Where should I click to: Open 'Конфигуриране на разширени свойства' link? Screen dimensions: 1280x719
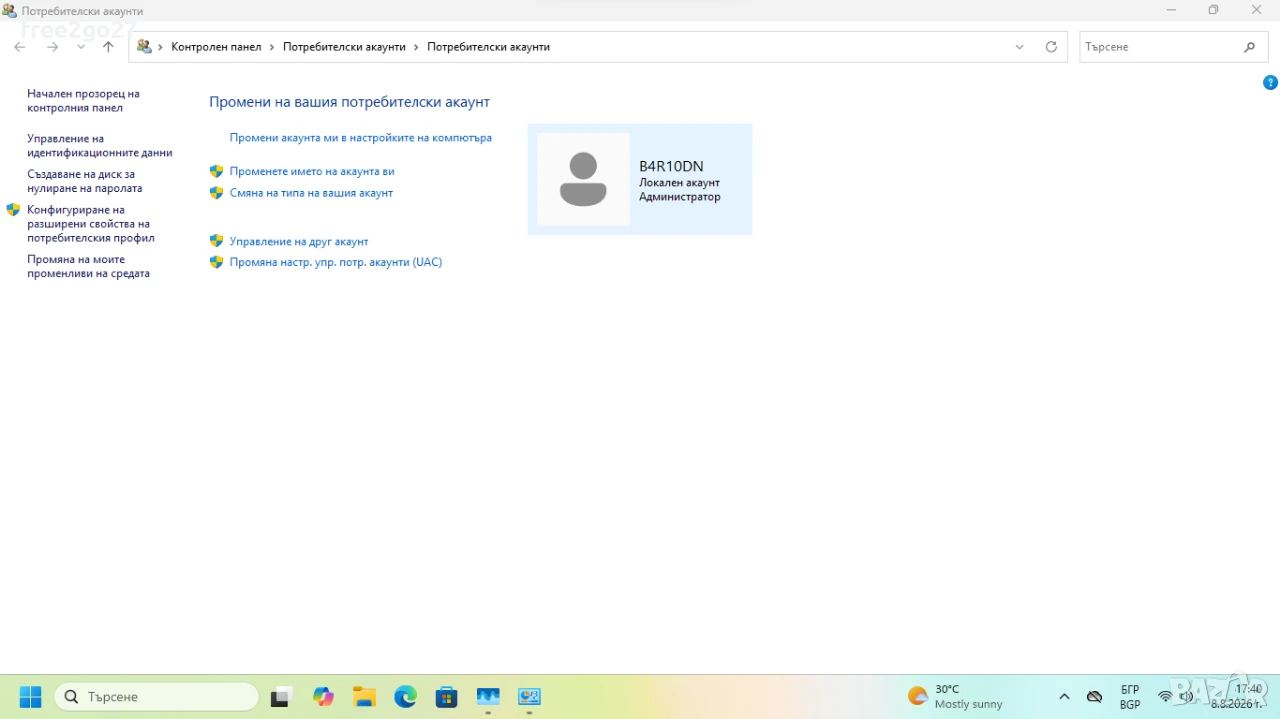(x=90, y=224)
